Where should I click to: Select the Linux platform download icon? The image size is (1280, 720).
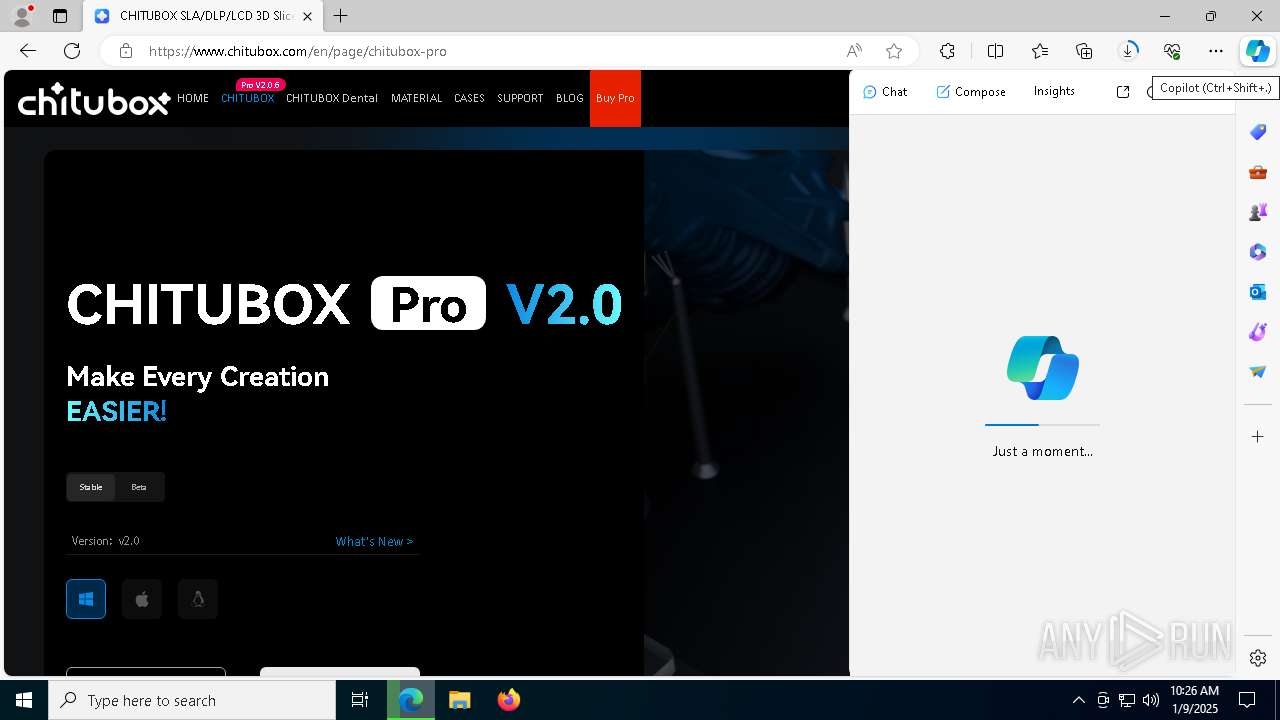click(x=198, y=599)
